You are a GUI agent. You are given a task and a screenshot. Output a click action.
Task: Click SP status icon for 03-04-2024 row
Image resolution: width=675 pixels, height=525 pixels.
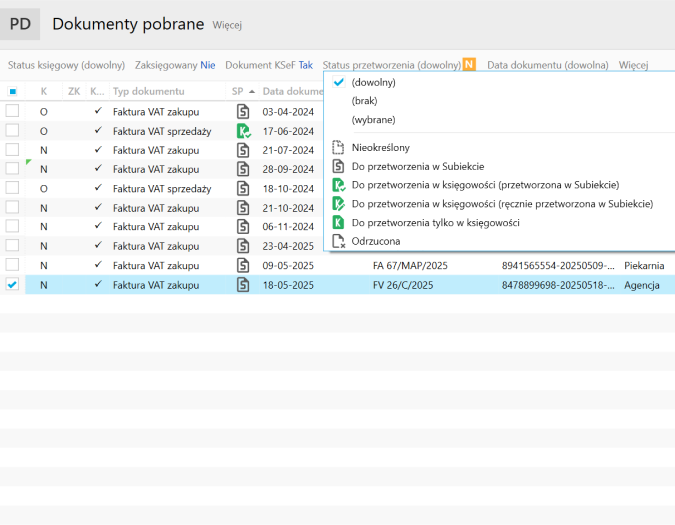coord(243,112)
